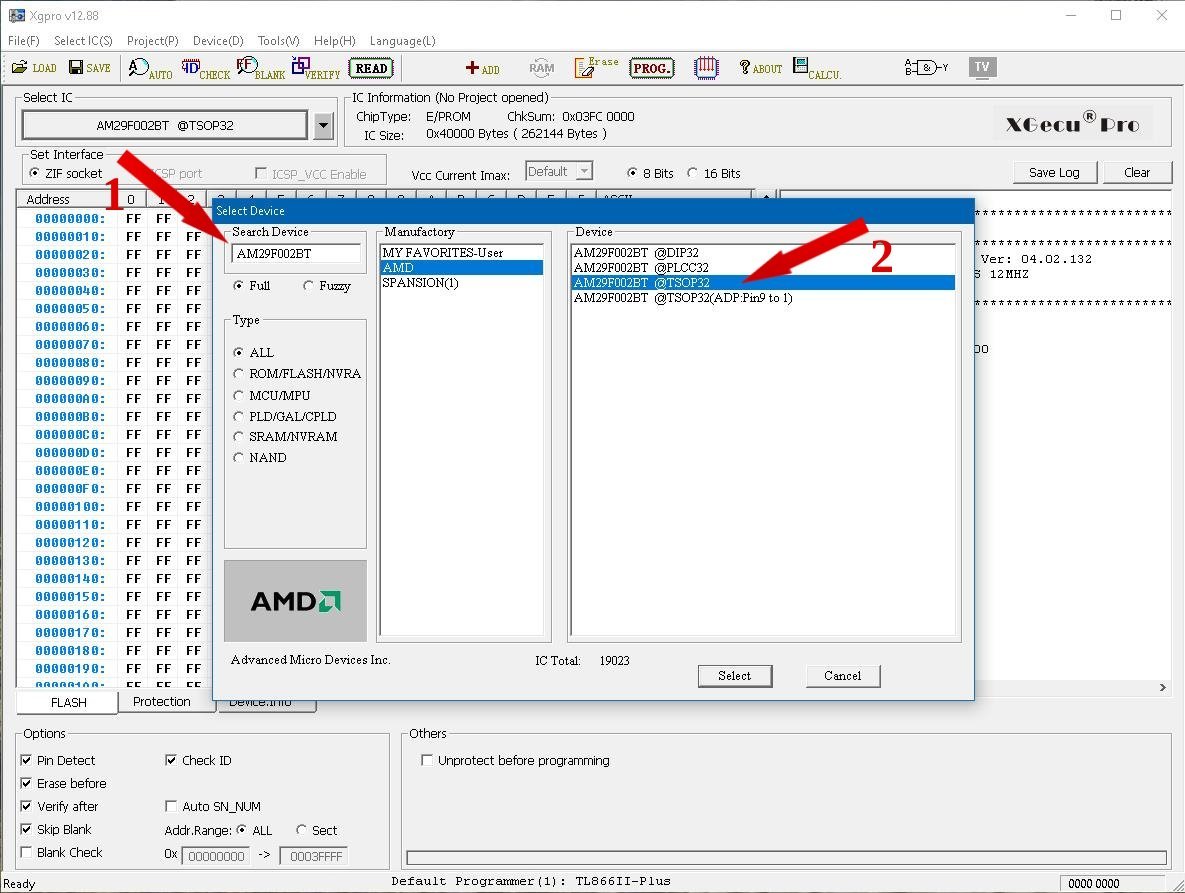
Task: Run the BLANK check toolbar icon
Action: (x=261, y=69)
